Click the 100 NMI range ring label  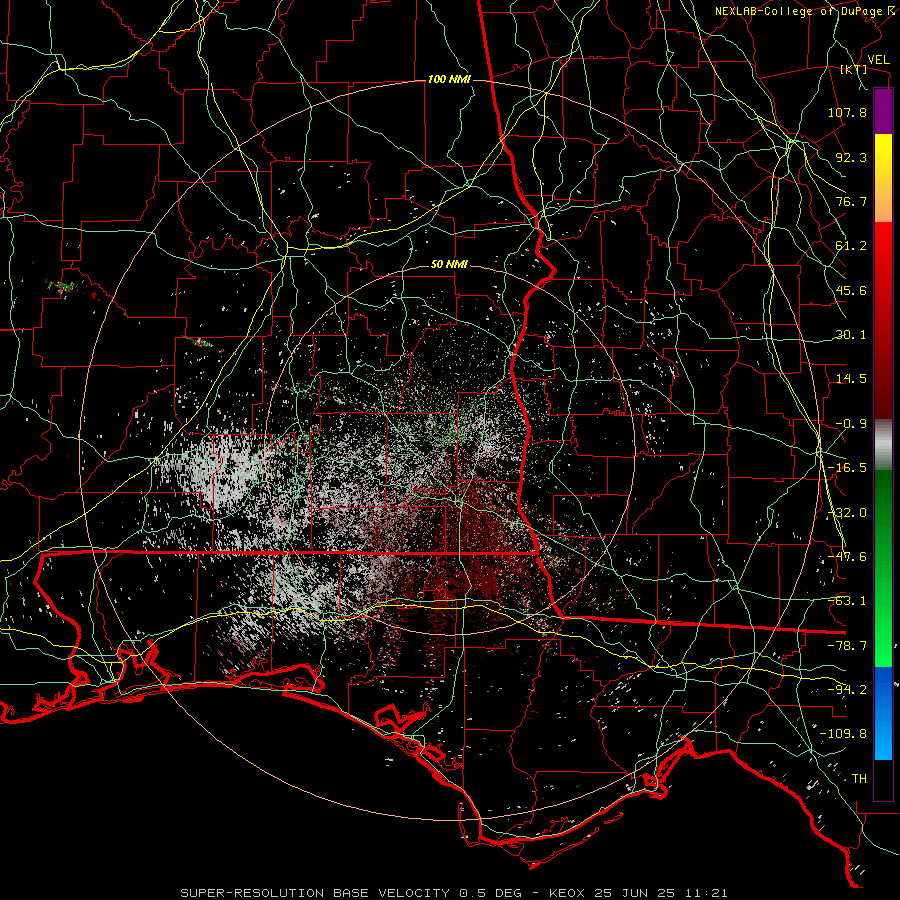coord(449,79)
